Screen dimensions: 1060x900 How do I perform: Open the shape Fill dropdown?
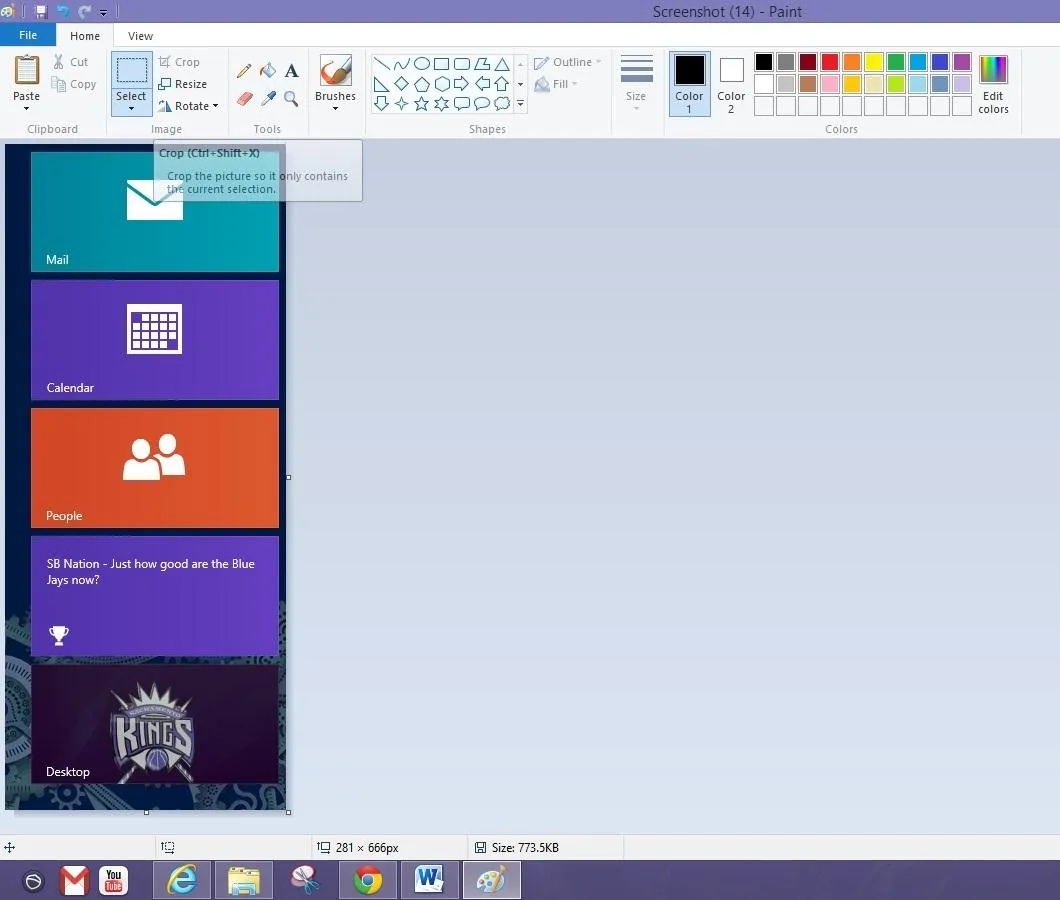click(556, 84)
